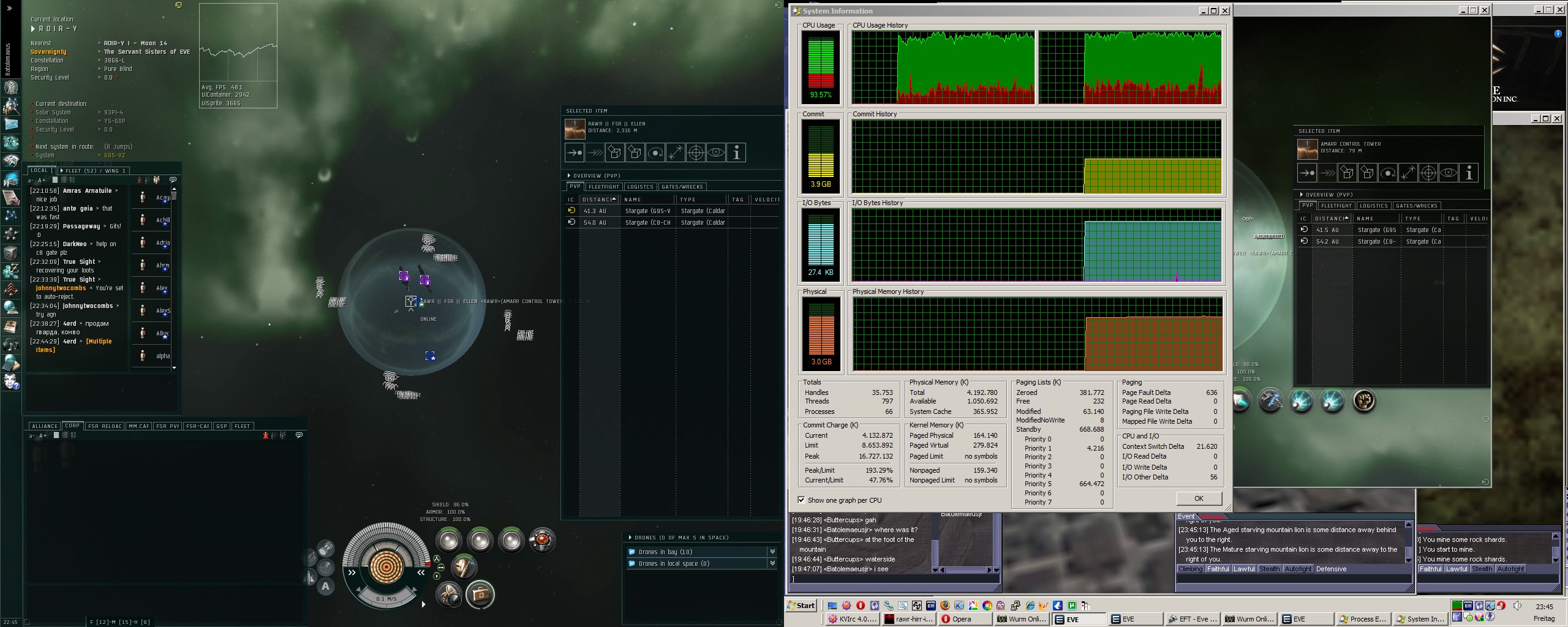The height and width of the screenshot is (627, 1568).
Task: Toggle Lawful in Wurm event window with Climbing
Action: (1244, 569)
